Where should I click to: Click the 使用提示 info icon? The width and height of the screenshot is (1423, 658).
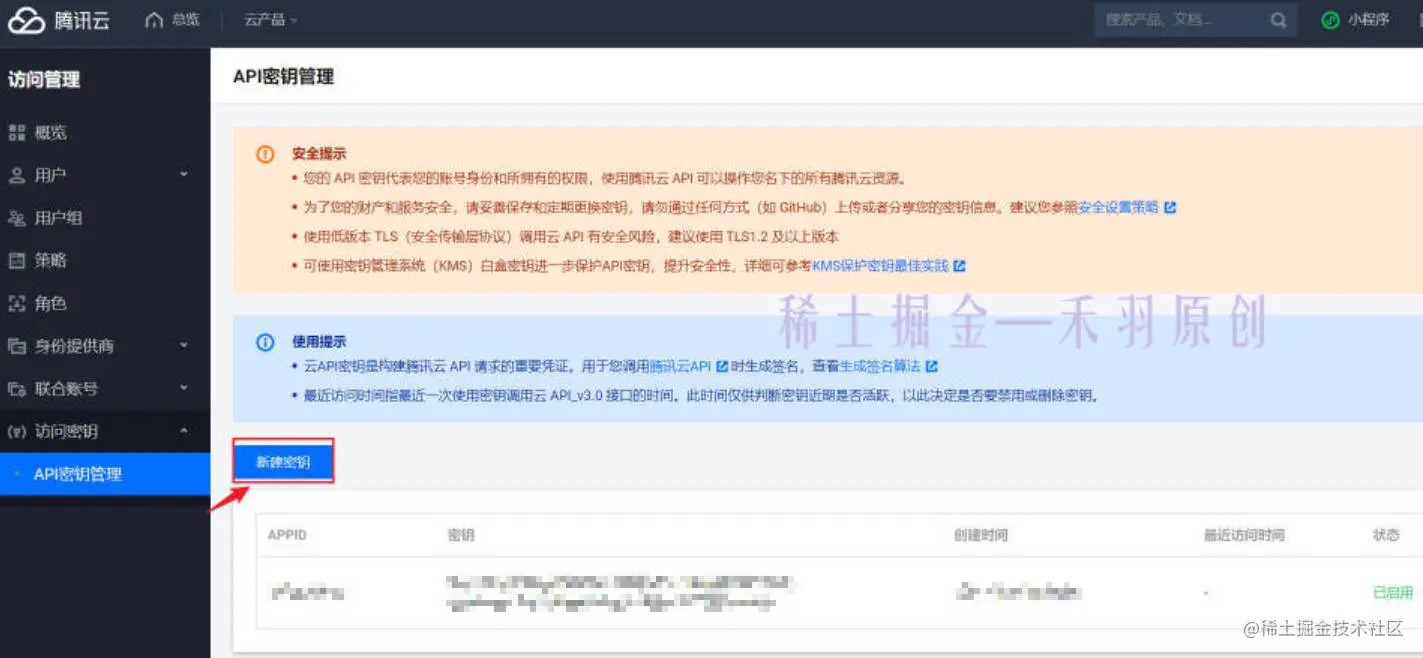(265, 342)
